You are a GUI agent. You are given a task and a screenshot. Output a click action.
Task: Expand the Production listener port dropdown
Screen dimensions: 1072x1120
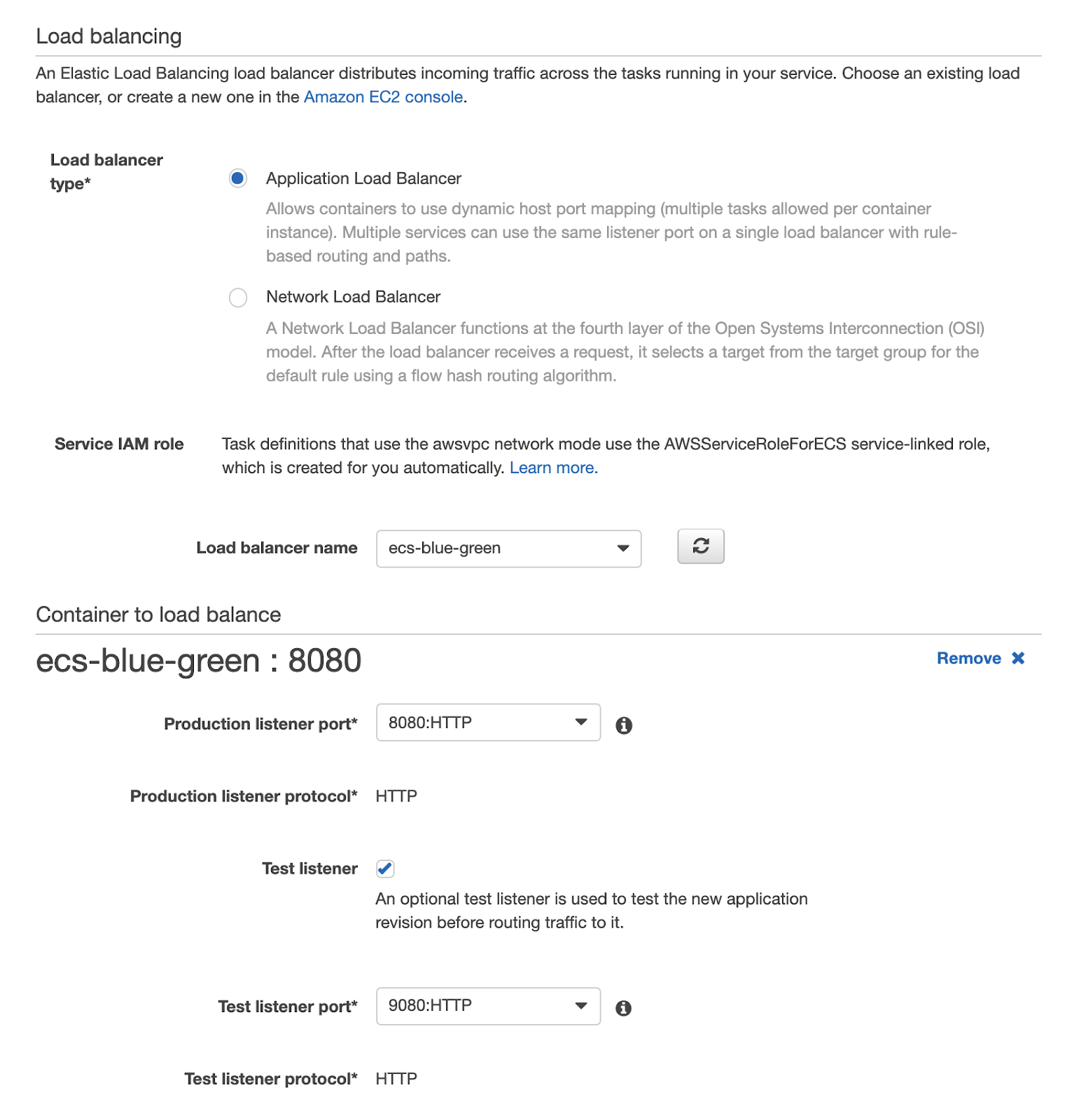click(x=488, y=722)
